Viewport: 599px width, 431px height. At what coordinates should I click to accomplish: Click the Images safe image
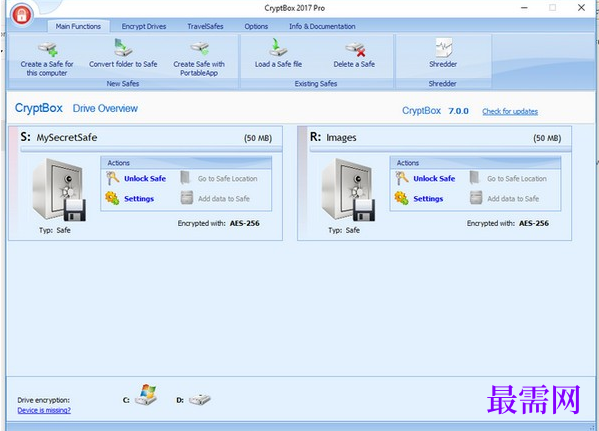(x=348, y=190)
